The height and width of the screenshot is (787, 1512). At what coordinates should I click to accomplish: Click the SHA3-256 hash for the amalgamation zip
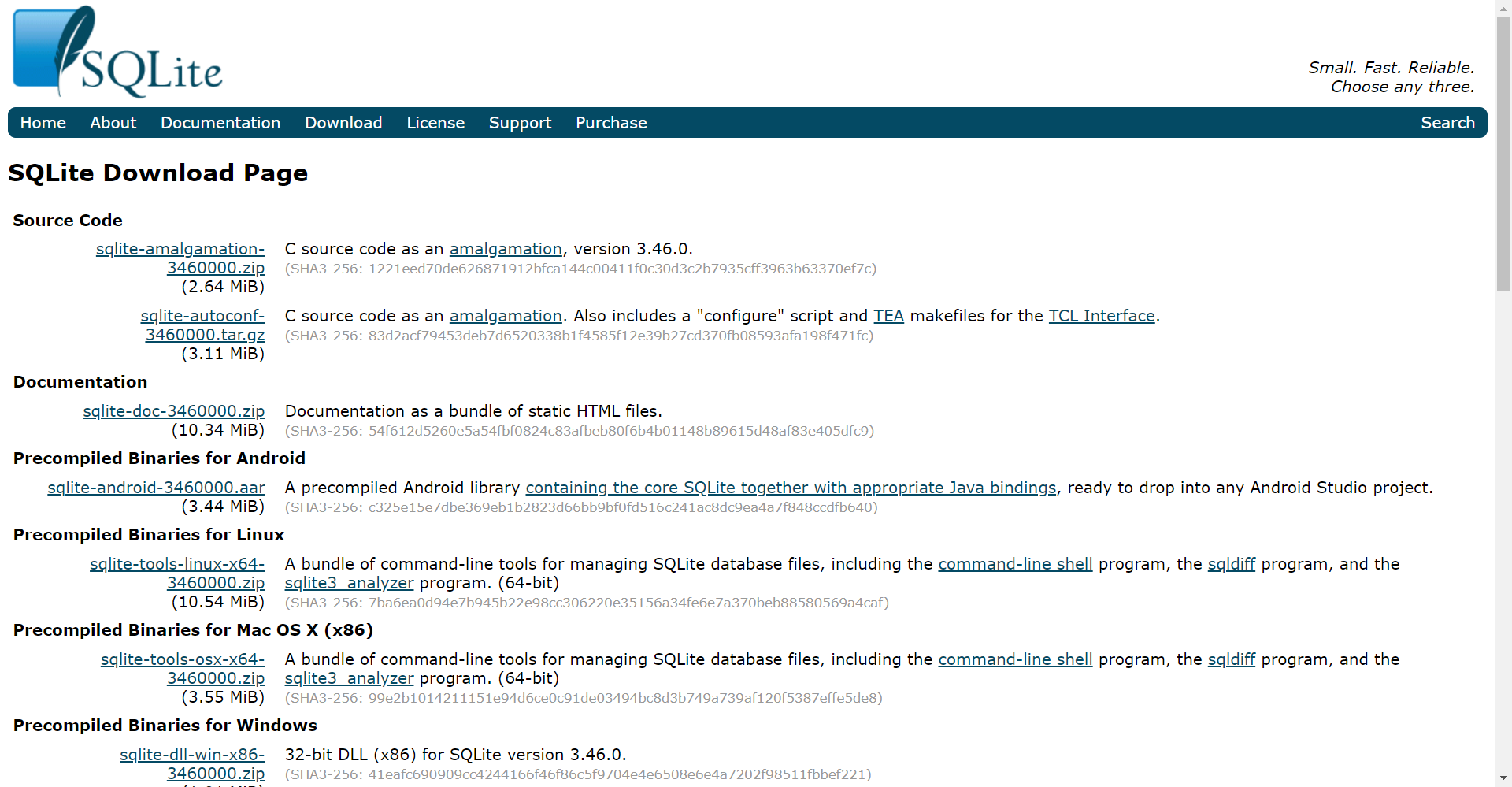point(580,269)
